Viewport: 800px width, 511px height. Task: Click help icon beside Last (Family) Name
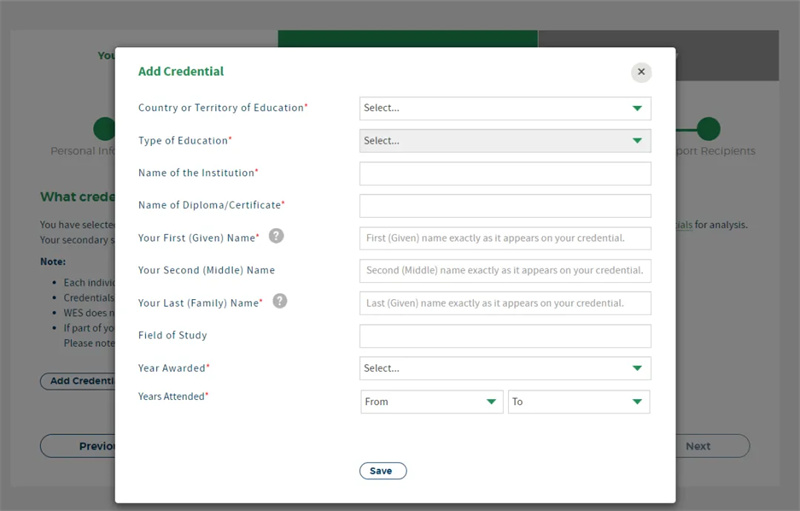coord(280,301)
